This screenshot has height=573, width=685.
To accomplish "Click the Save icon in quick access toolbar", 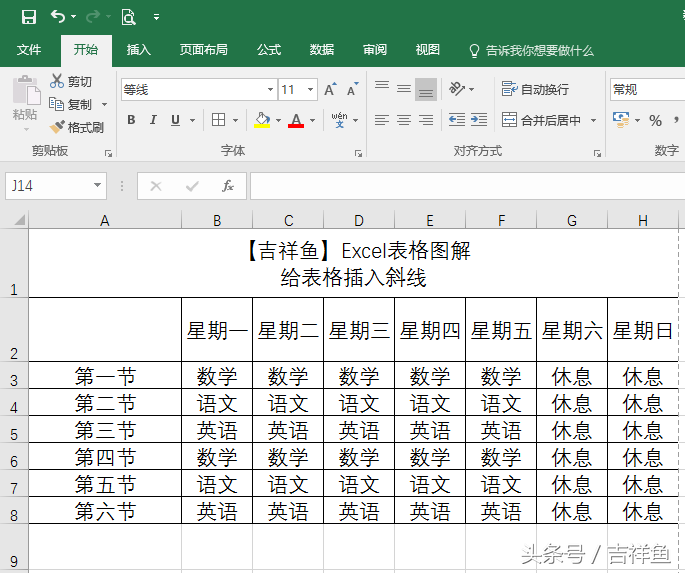I will pyautogui.click(x=29, y=17).
